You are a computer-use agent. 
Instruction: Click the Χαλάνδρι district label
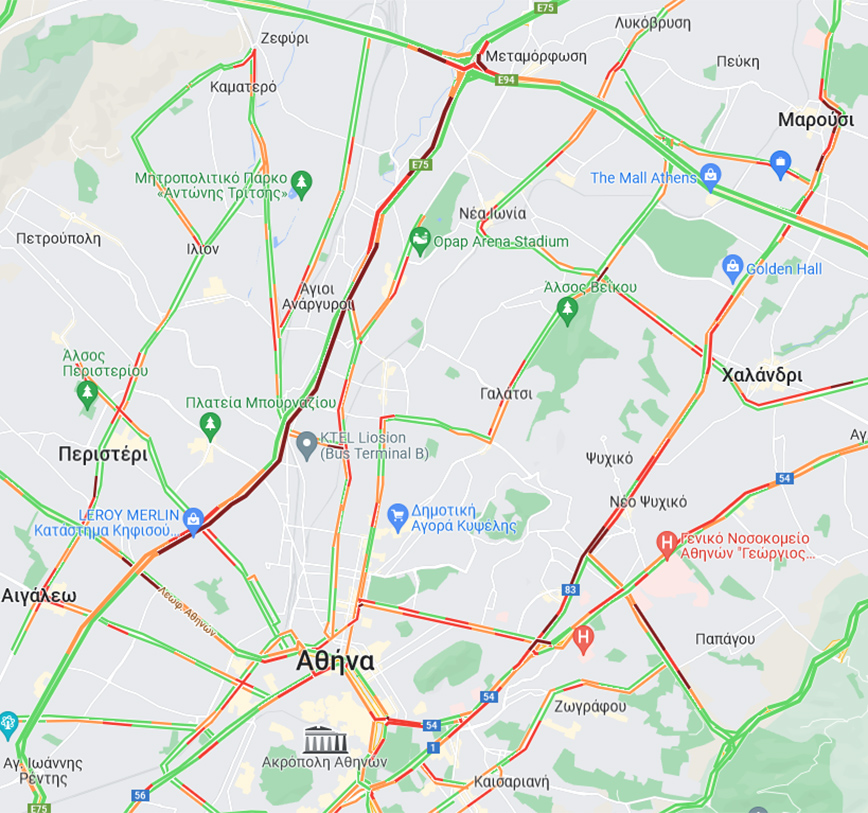click(x=762, y=375)
